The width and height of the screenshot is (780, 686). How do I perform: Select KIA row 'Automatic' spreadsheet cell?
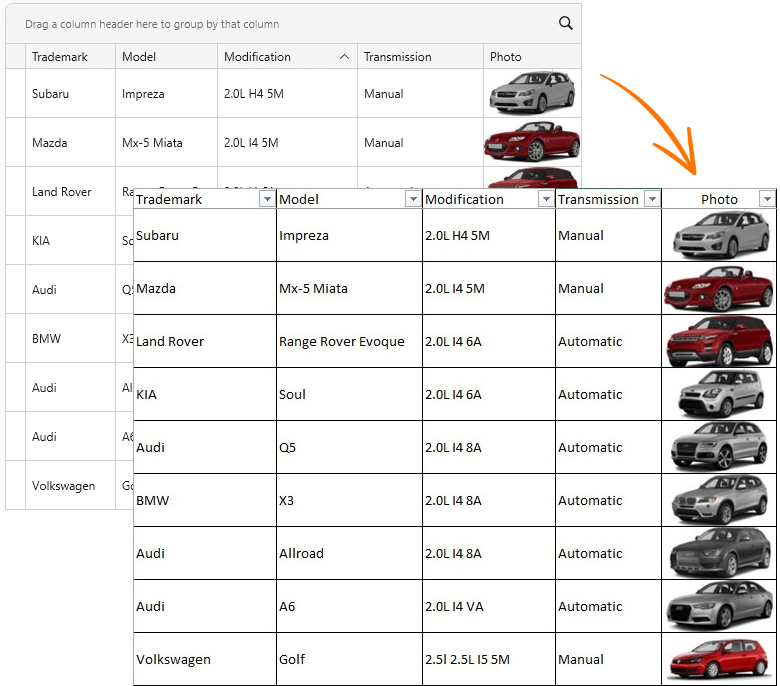click(x=608, y=394)
